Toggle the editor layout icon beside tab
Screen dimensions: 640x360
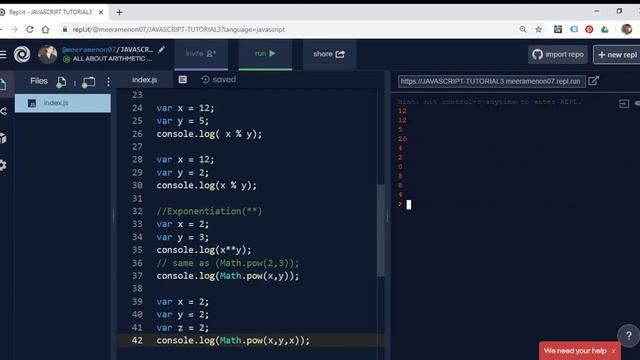pyautogui.click(x=182, y=80)
